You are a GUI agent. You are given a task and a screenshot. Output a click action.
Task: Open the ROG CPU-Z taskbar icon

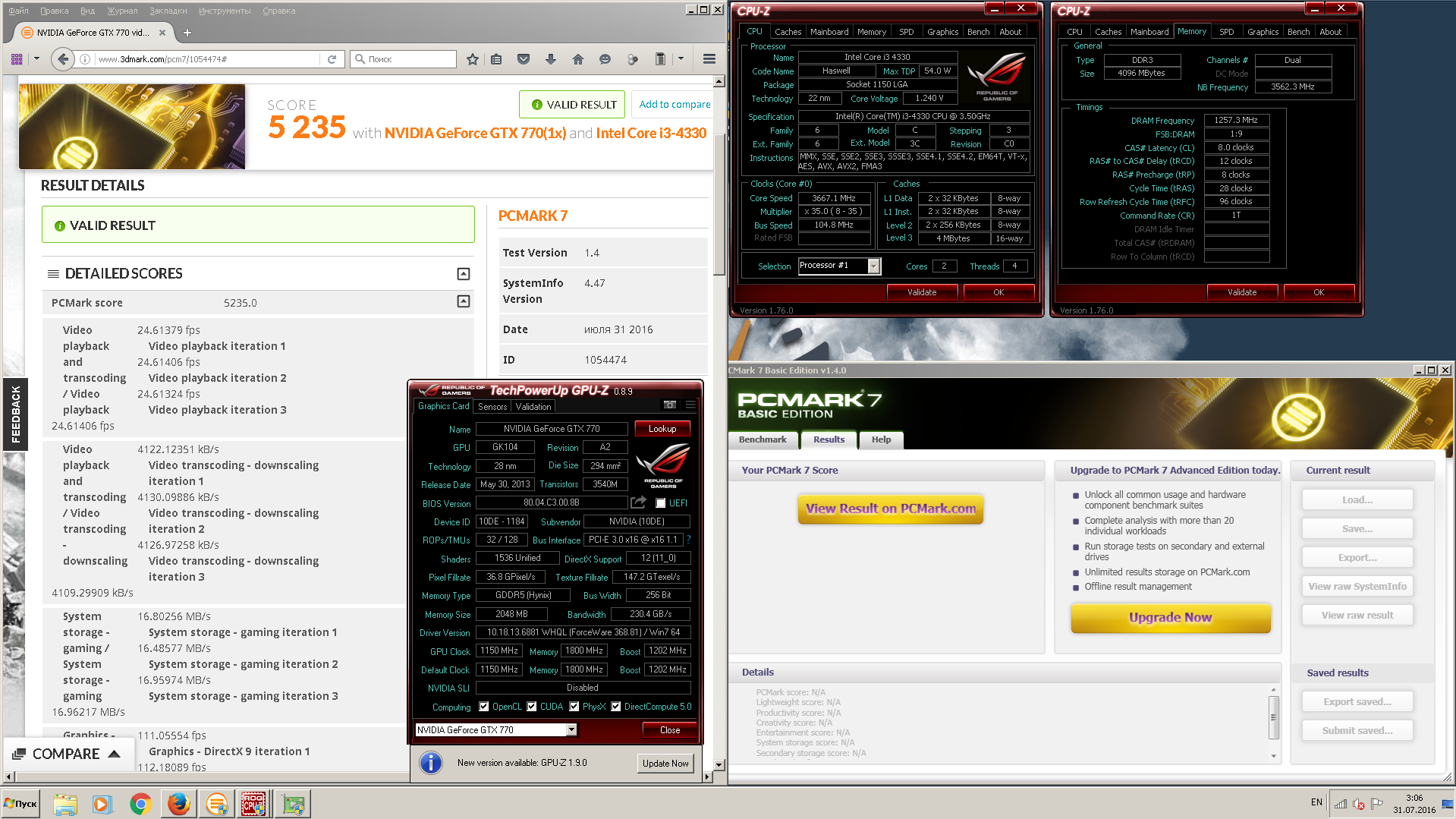(x=253, y=803)
